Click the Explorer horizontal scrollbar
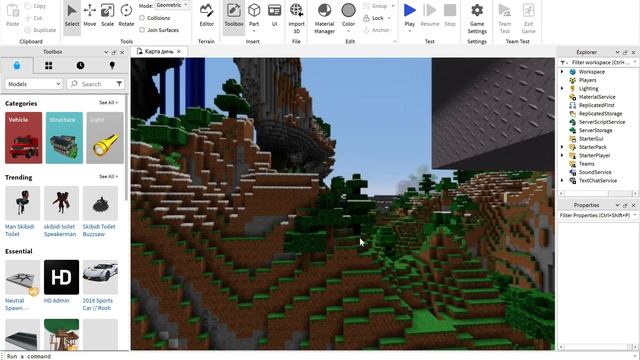The width and height of the screenshot is (640, 360). pos(598,193)
